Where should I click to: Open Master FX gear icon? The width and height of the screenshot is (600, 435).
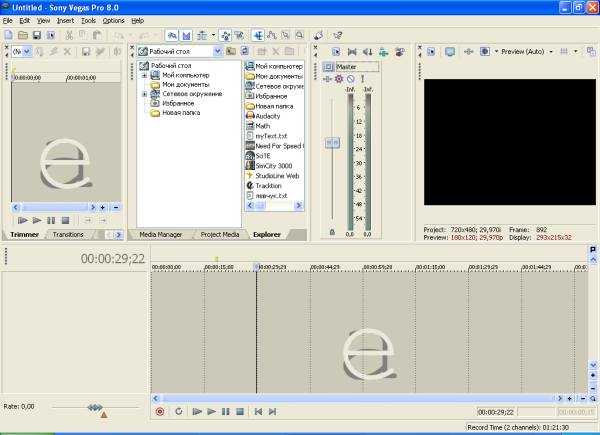339,79
